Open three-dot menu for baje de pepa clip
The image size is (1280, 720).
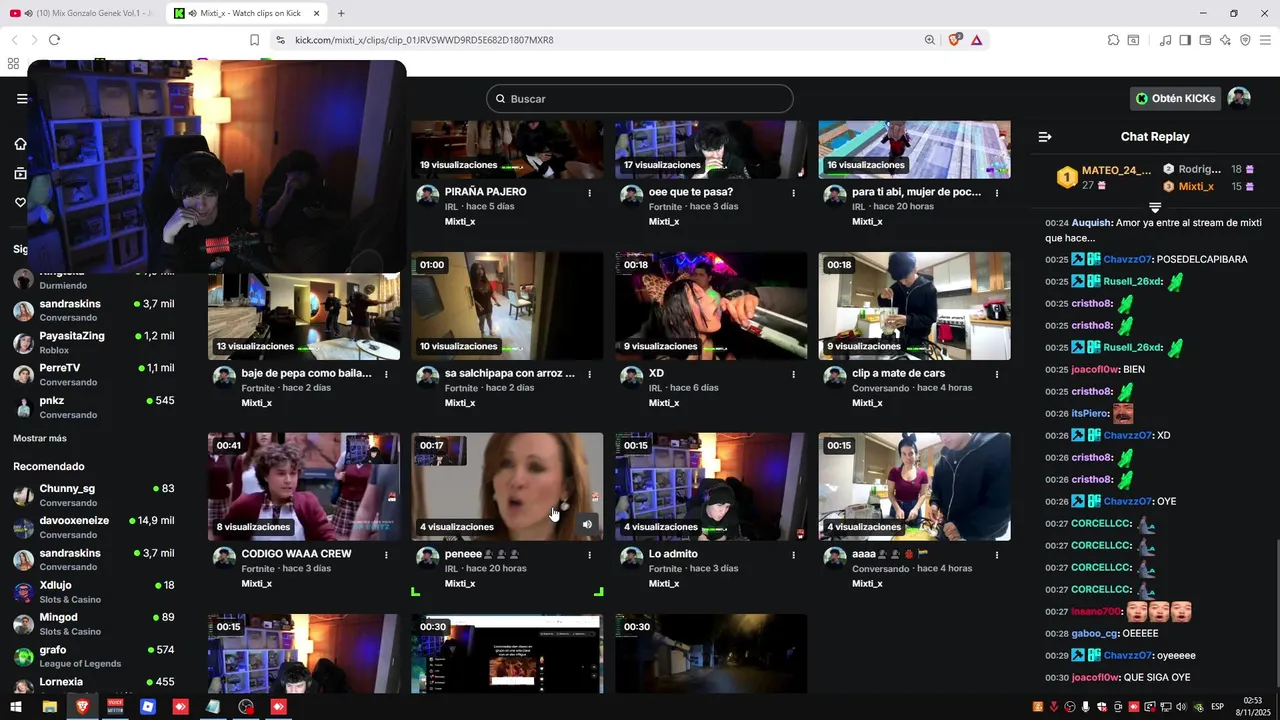[386, 375]
